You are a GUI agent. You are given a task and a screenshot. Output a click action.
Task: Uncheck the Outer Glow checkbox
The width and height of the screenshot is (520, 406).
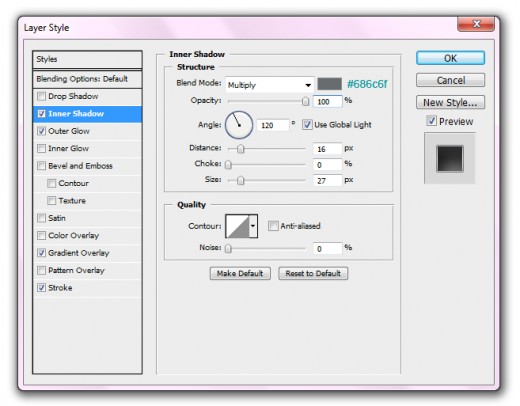[41, 131]
